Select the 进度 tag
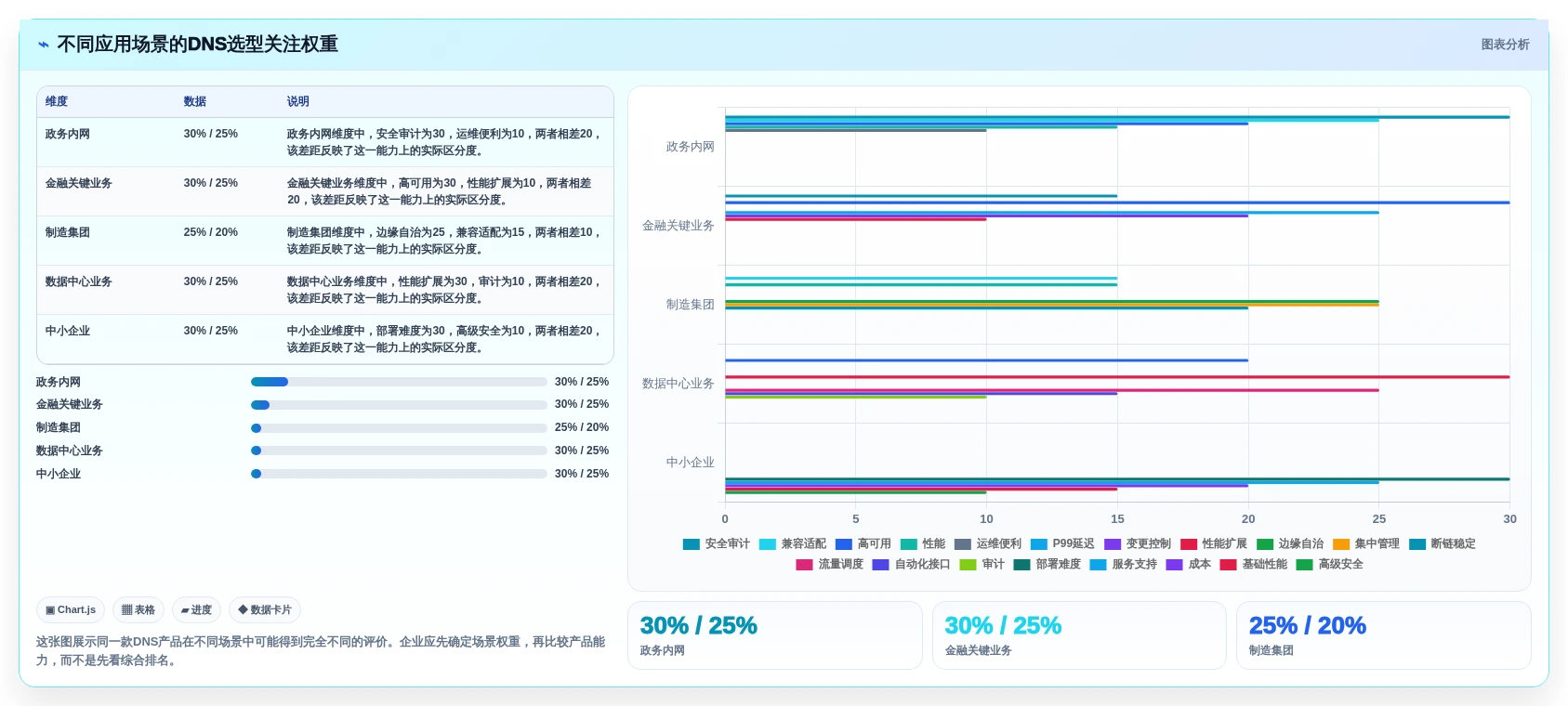 point(196,610)
